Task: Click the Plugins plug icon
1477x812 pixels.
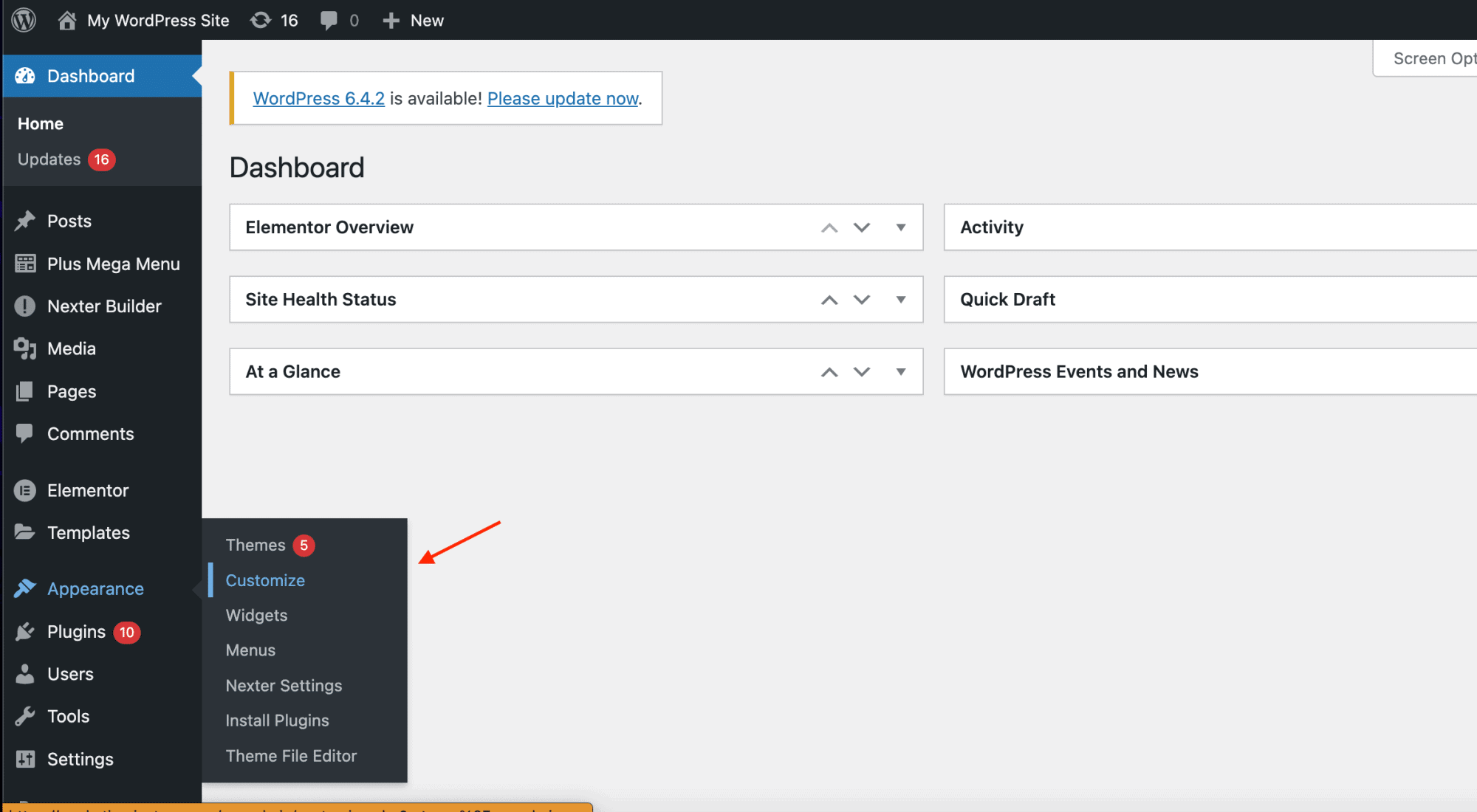Action: click(x=25, y=631)
